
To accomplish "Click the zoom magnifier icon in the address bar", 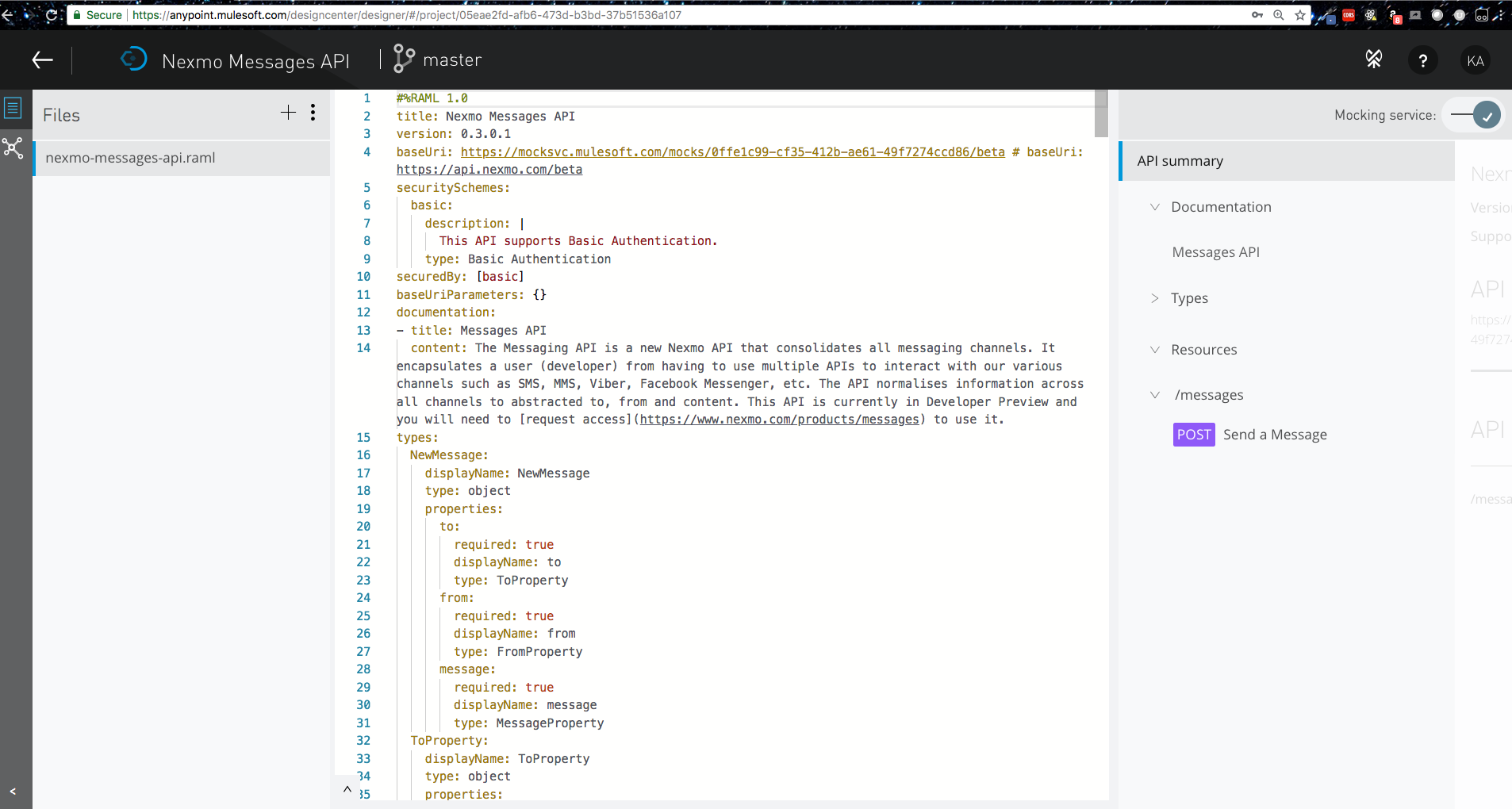I will [x=1279, y=15].
